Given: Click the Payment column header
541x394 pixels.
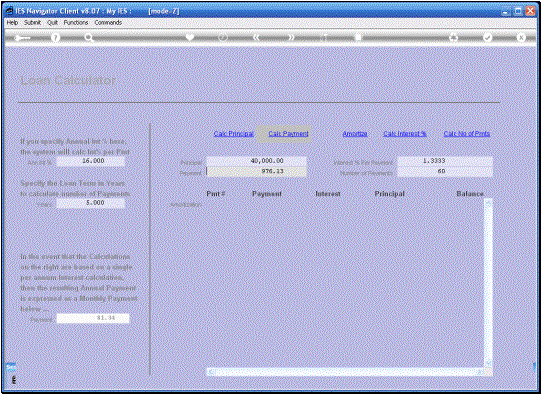Looking at the screenshot, I should pyautogui.click(x=267, y=194).
